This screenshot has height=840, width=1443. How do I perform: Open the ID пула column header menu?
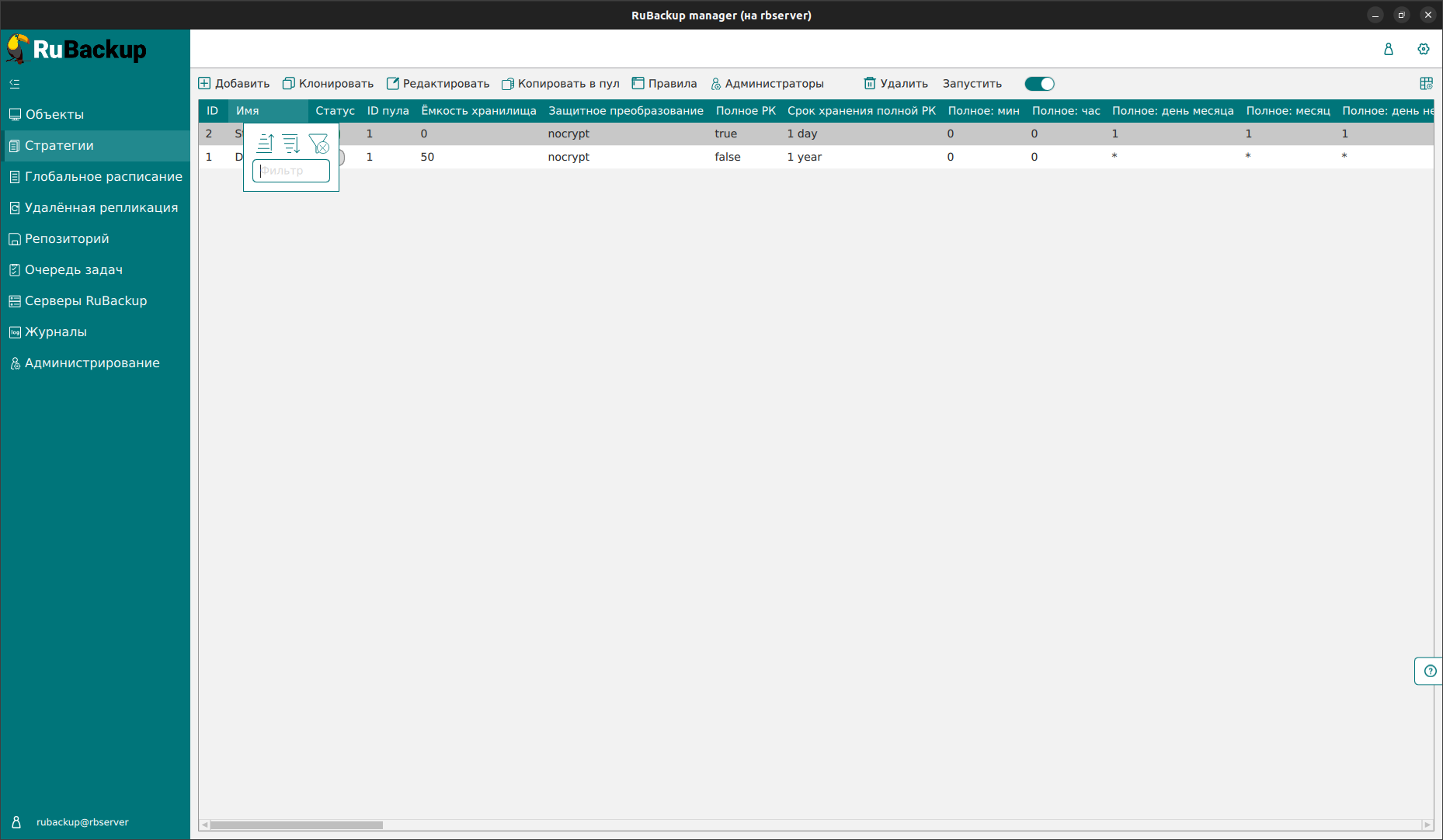(388, 111)
